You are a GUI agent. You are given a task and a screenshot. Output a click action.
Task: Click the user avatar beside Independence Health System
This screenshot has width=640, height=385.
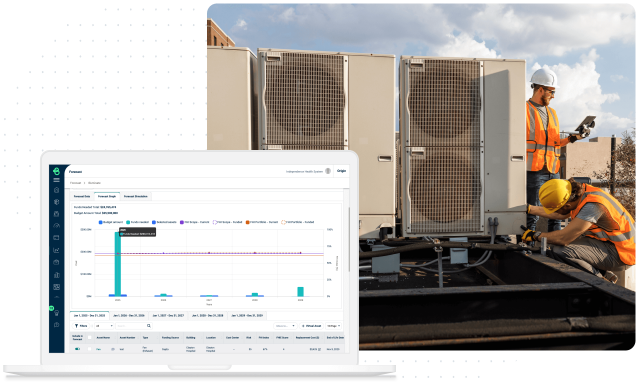coord(327,171)
